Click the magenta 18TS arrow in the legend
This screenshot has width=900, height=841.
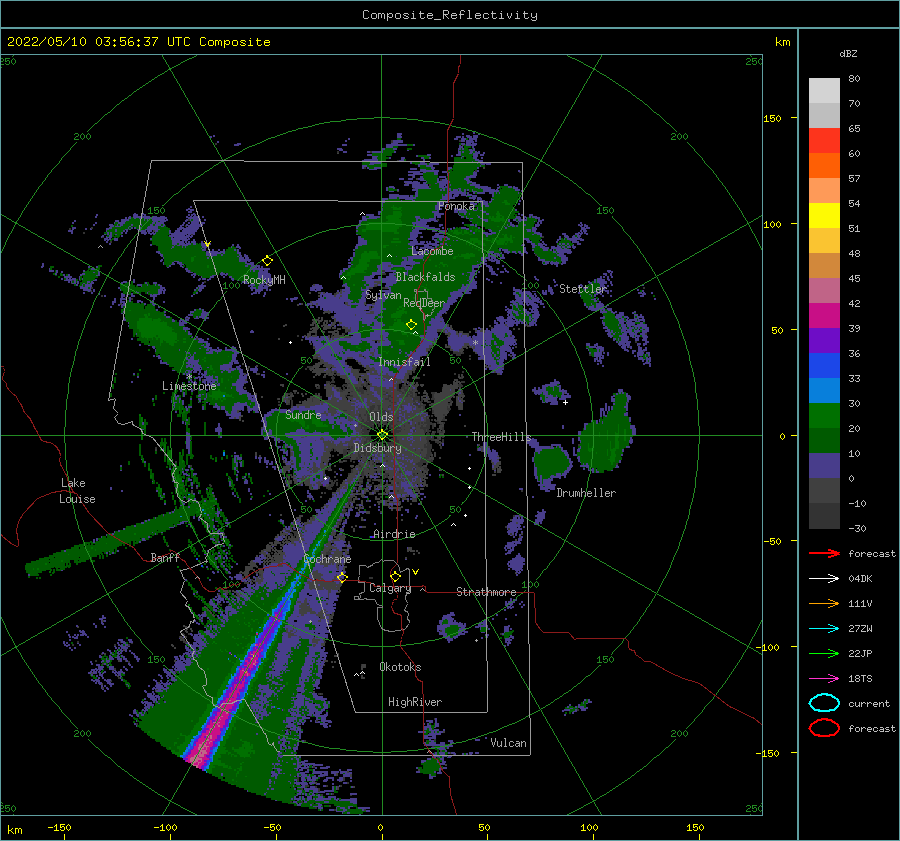coord(824,679)
